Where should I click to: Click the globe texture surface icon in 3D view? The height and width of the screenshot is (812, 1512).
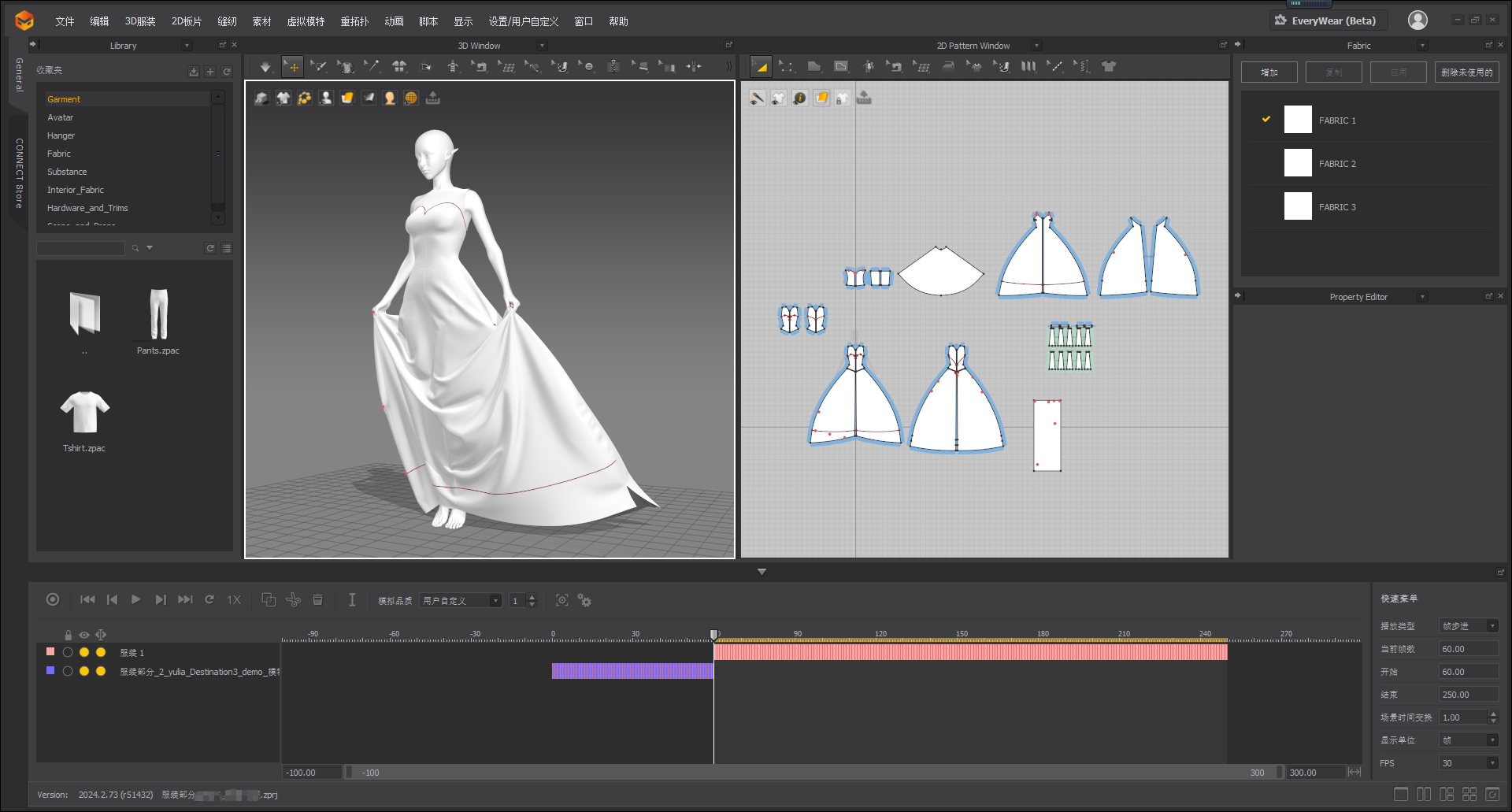click(x=411, y=98)
